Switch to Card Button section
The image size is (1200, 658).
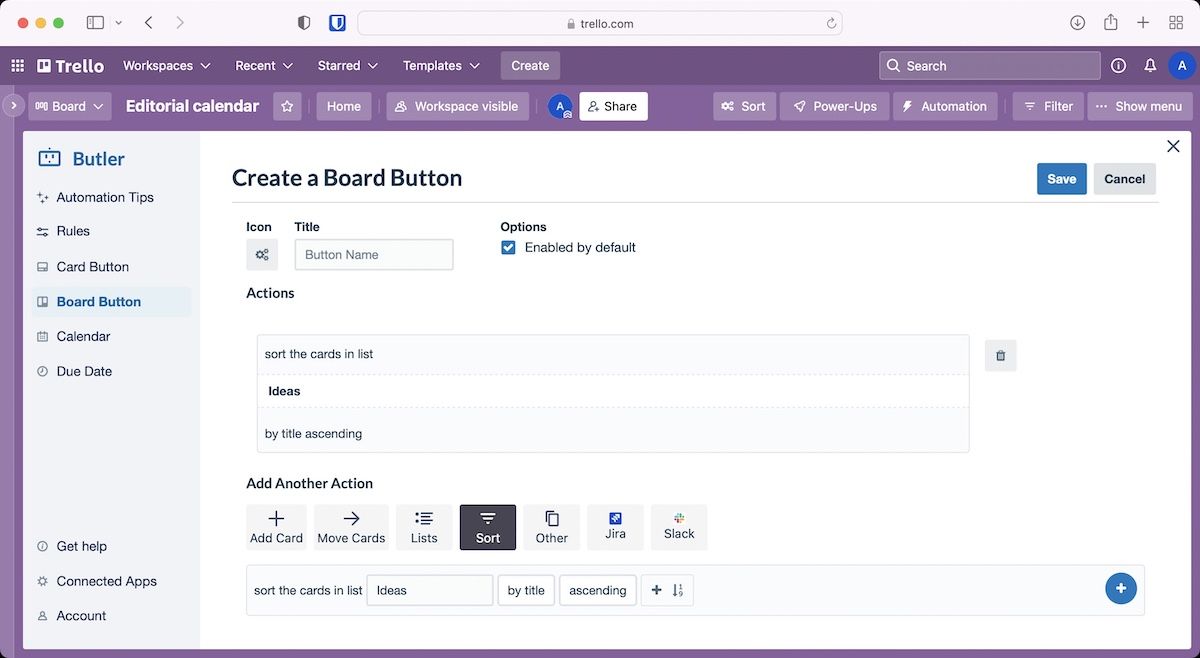click(92, 267)
